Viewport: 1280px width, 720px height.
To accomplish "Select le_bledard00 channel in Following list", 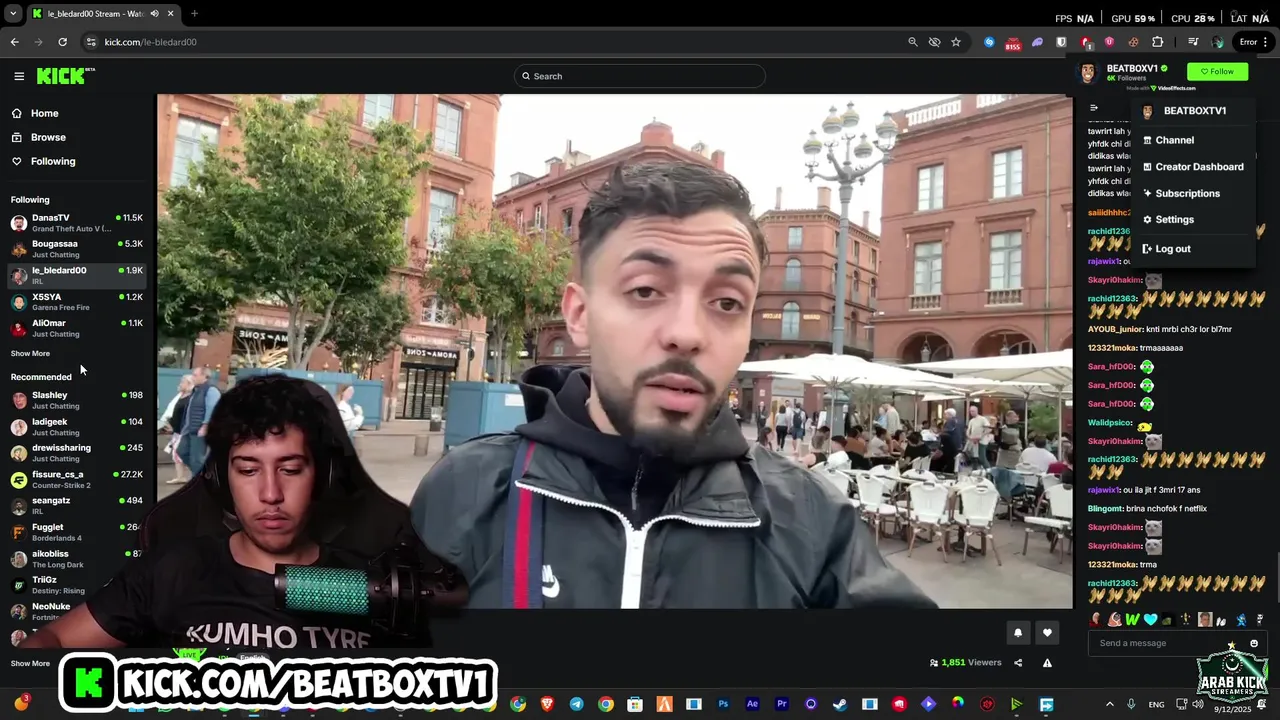I will pos(77,275).
